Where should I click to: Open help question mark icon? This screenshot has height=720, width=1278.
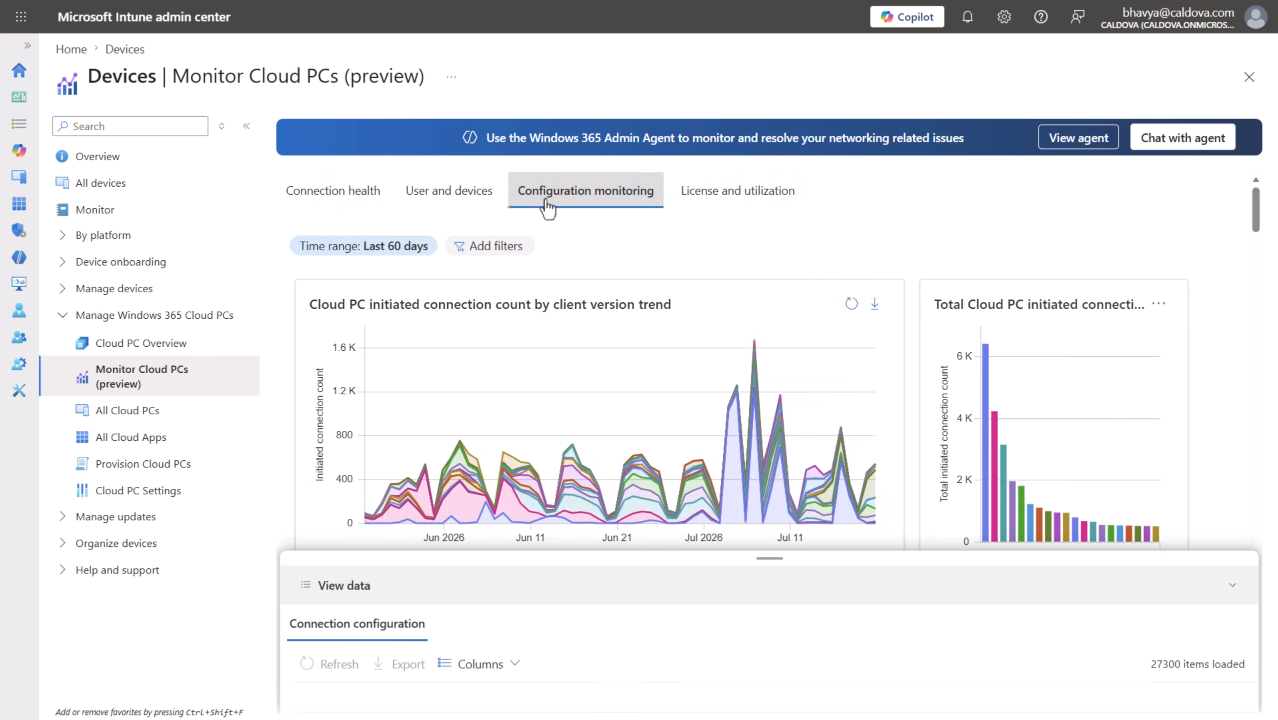pos(1041,17)
